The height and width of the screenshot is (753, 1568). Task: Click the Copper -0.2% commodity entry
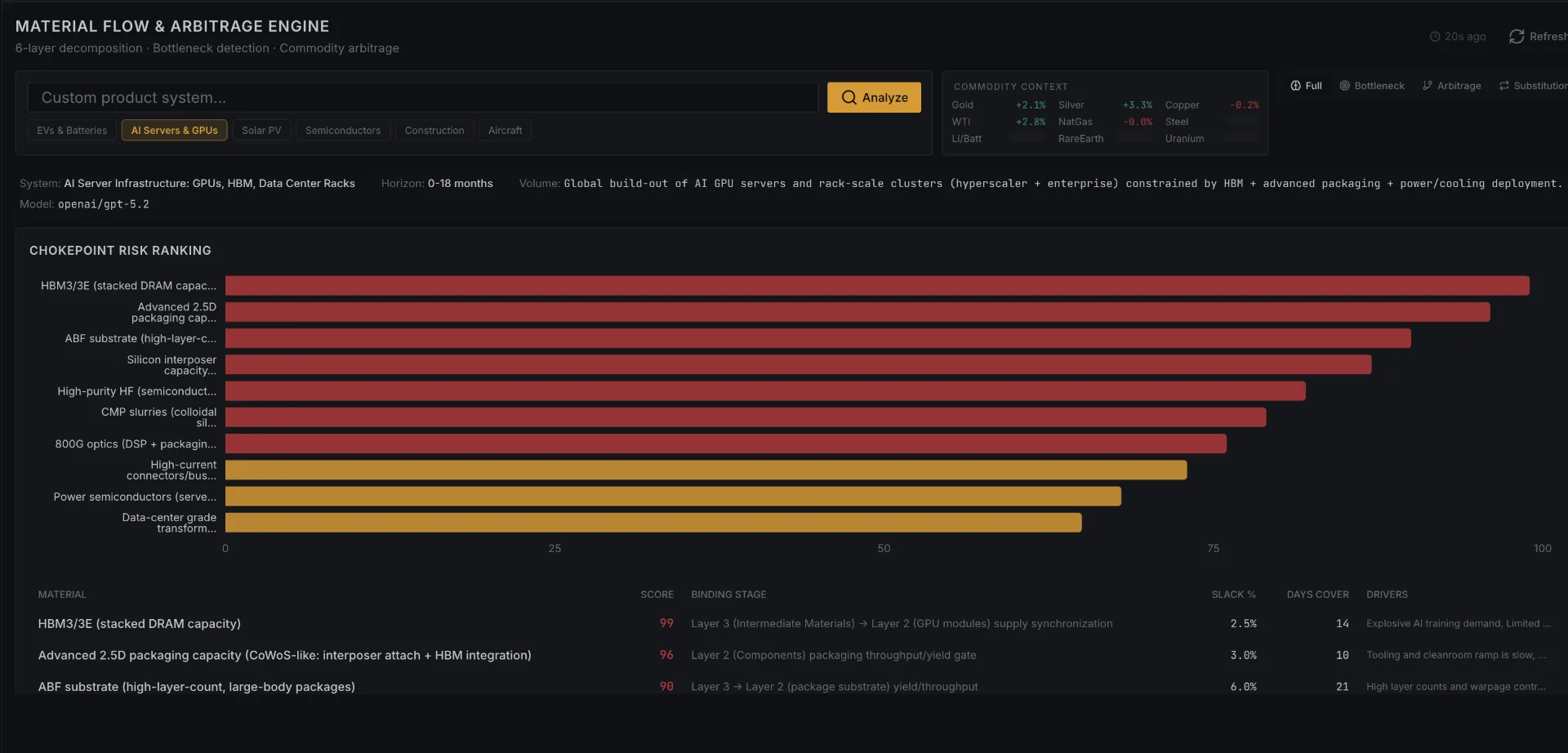point(1212,105)
